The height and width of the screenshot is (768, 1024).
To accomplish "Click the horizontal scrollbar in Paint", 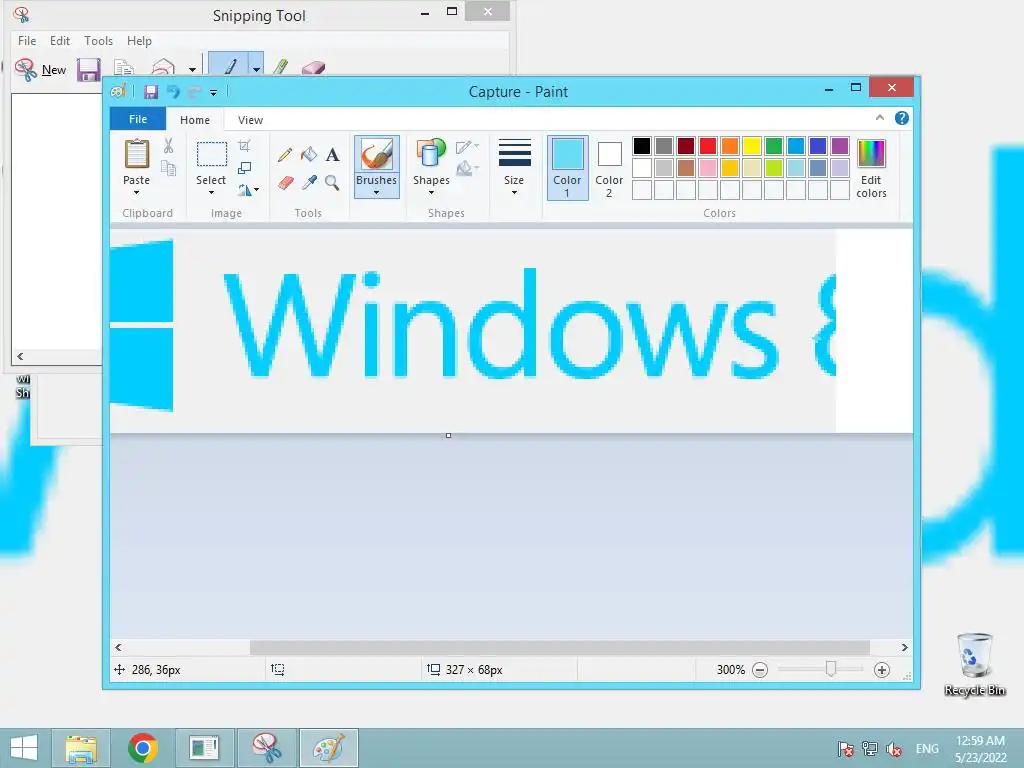I will coord(560,647).
